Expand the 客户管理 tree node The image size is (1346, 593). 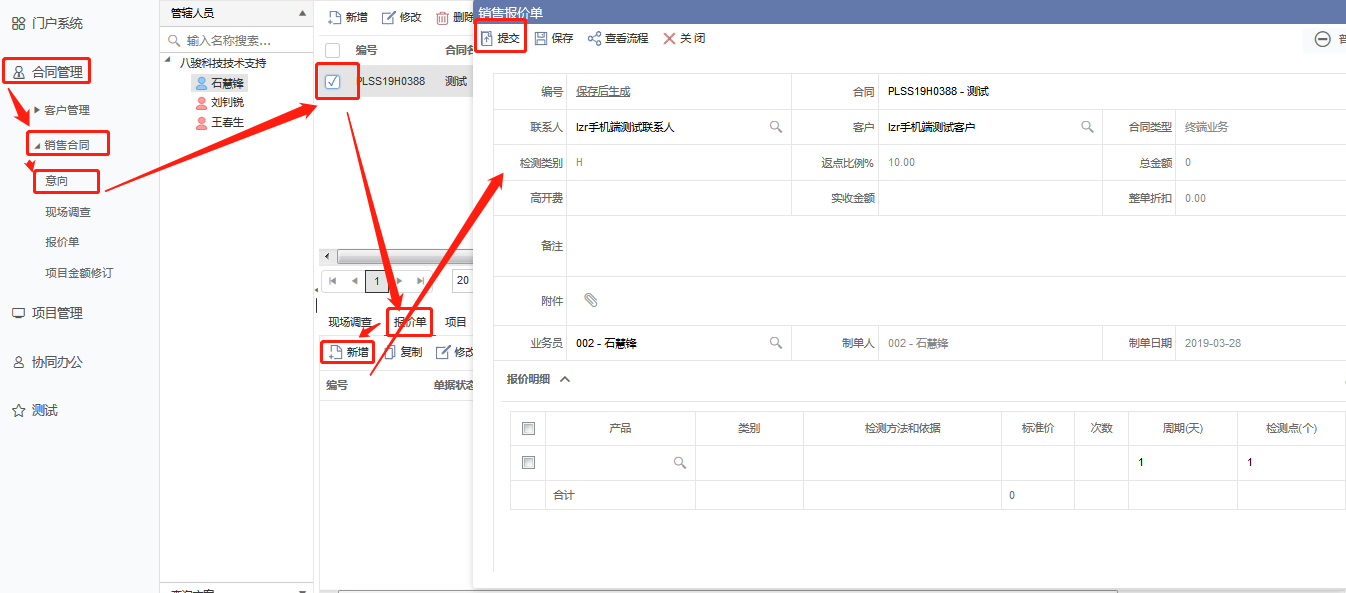(x=38, y=110)
